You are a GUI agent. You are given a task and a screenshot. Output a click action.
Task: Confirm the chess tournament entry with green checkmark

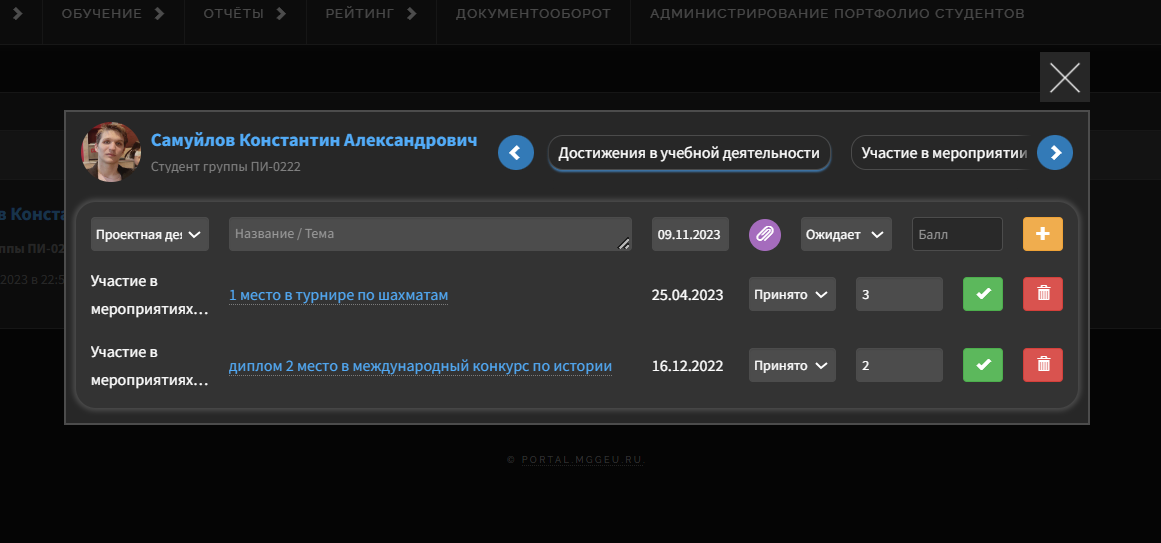pyautogui.click(x=982, y=294)
